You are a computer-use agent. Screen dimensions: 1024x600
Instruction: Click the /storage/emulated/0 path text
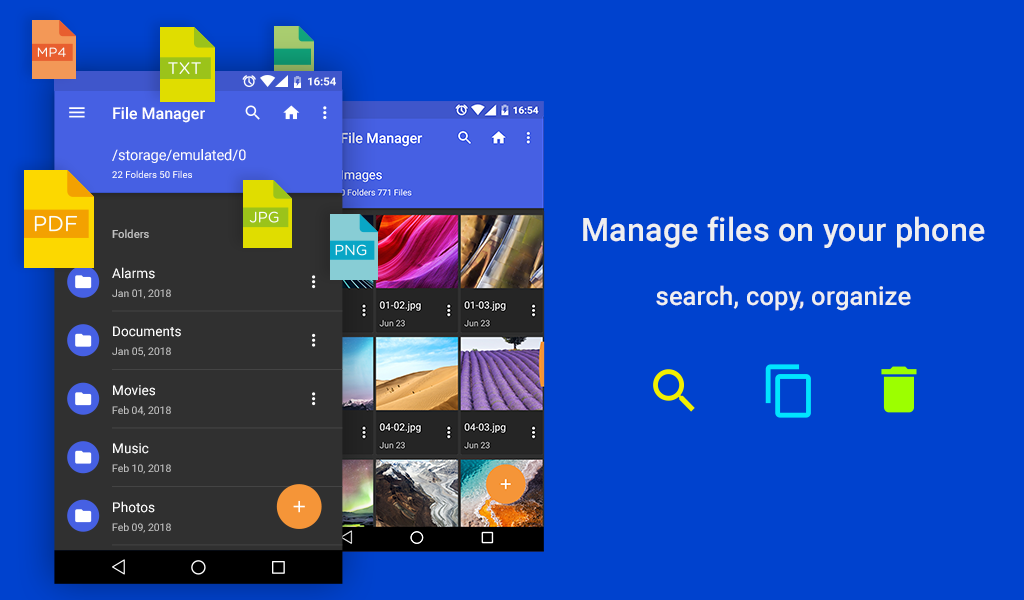(x=179, y=155)
